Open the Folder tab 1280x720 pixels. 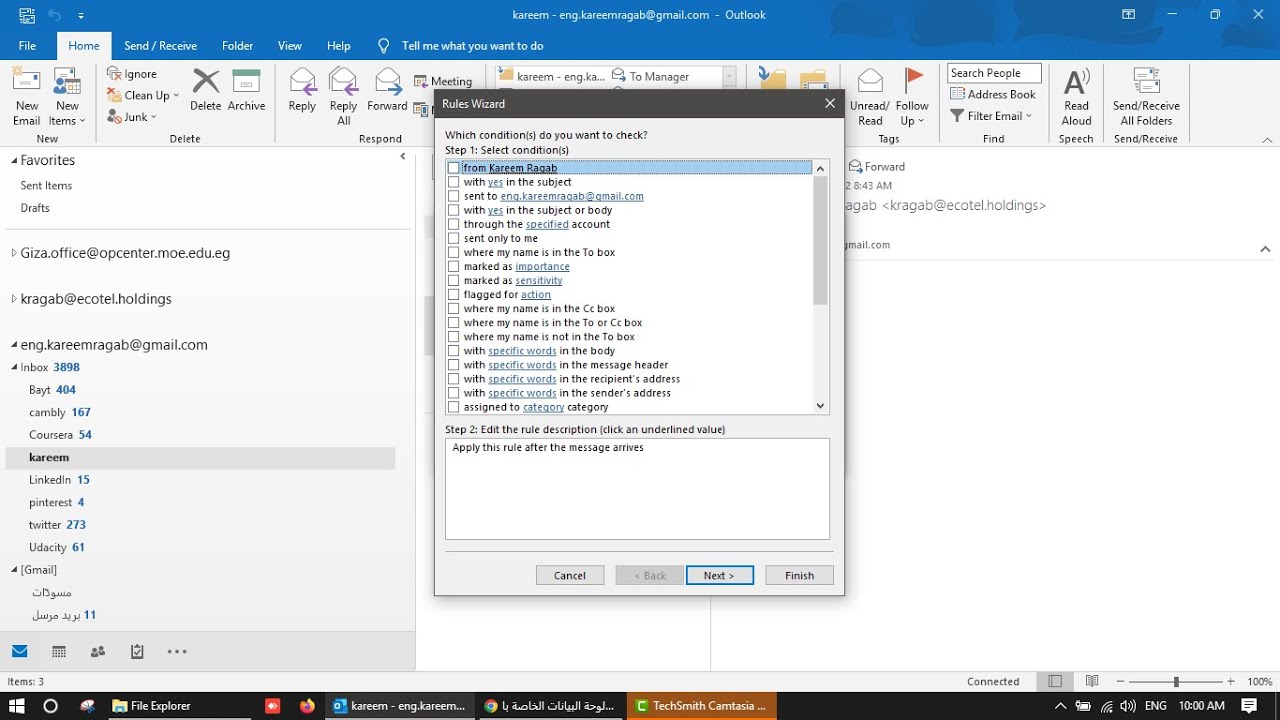click(237, 46)
